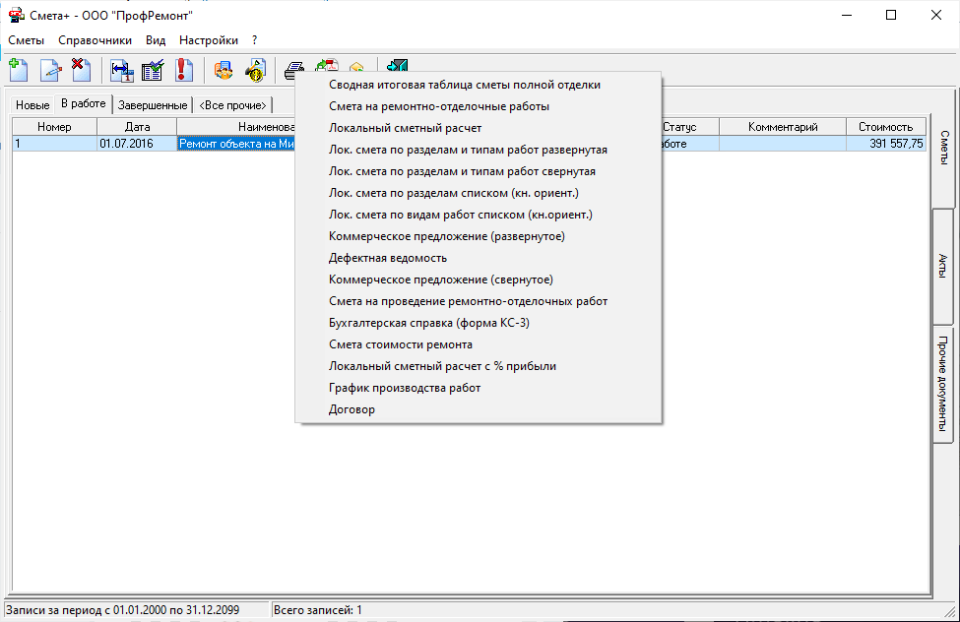960x622 pixels.
Task: Click the red exclamation mark document icon
Action: pyautogui.click(x=183, y=70)
